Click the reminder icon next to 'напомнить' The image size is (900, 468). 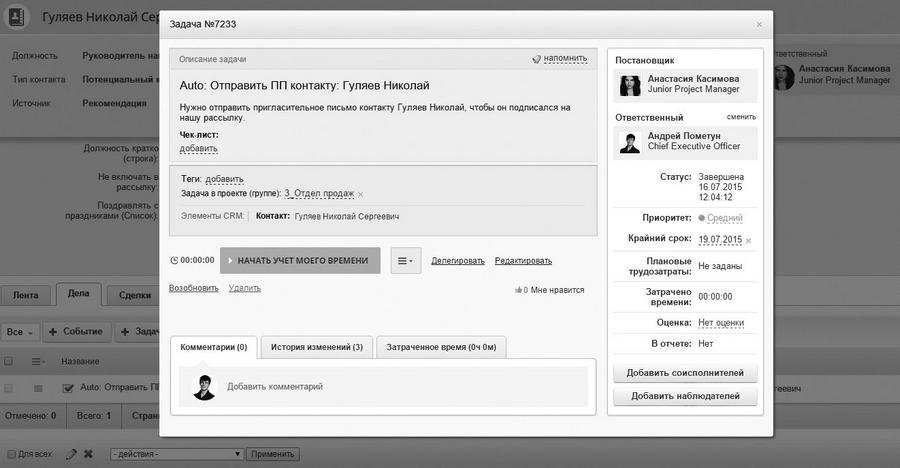(x=537, y=59)
